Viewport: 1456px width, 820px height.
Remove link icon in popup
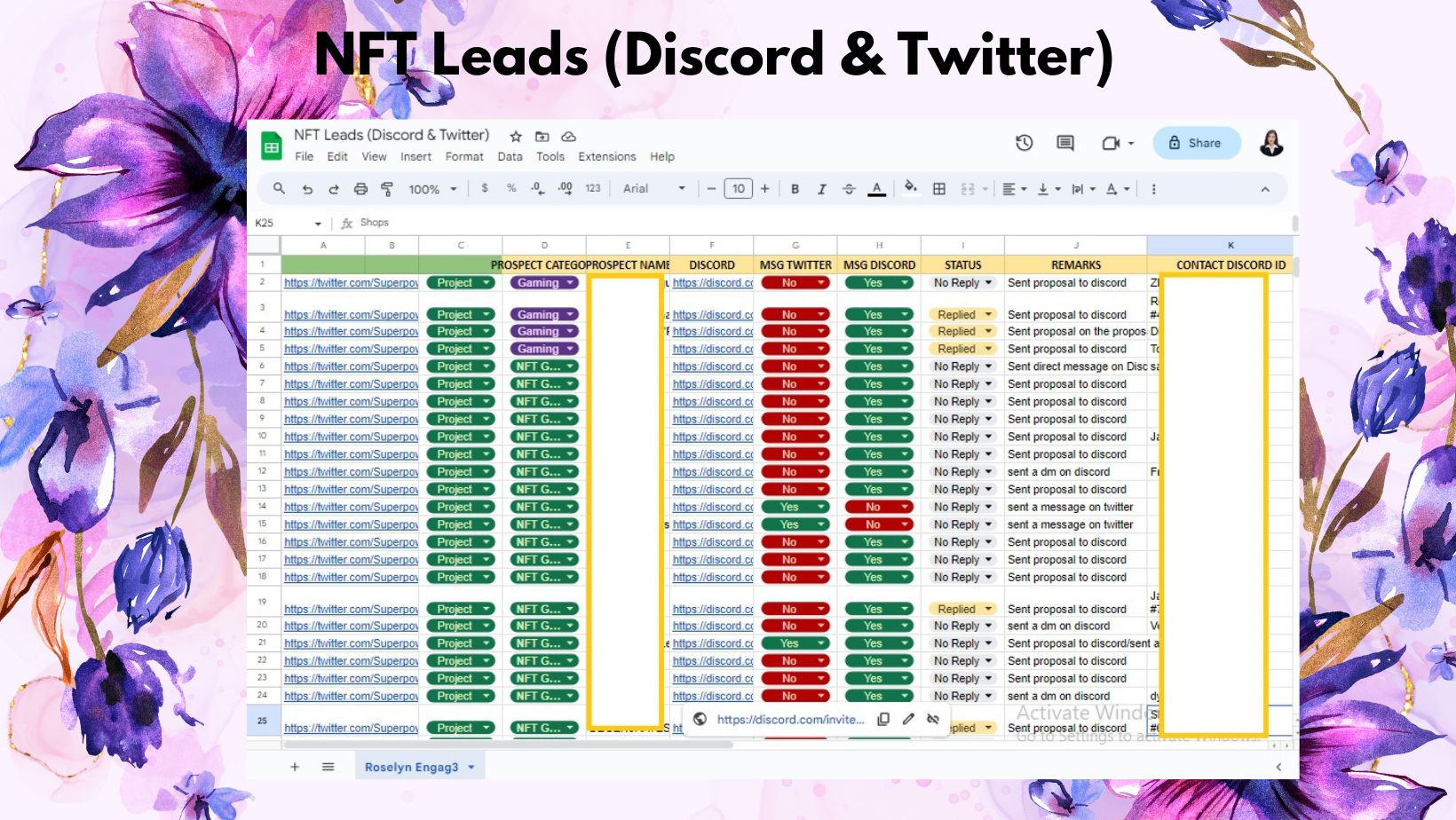pos(933,720)
